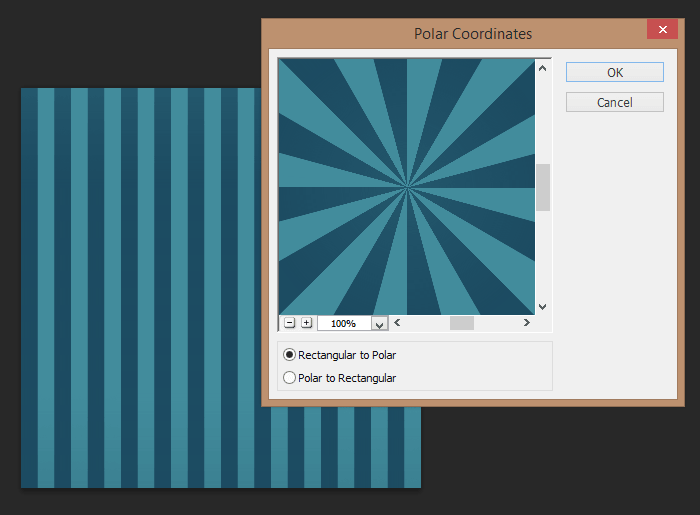Open the zoom percentage dropdown arrow
Viewport: 700px width, 515px height.
[379, 324]
